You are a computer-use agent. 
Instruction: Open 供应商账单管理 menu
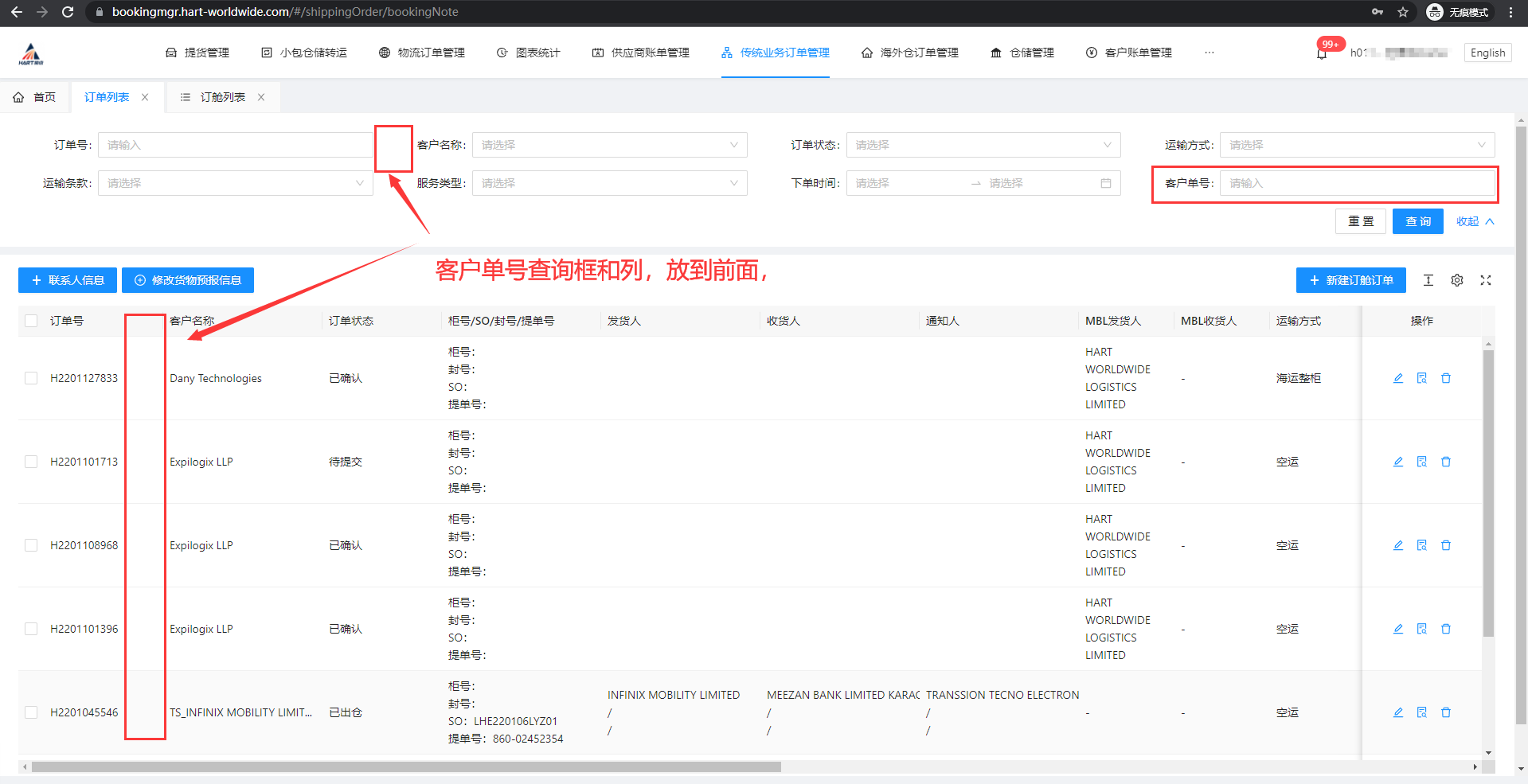coord(641,53)
